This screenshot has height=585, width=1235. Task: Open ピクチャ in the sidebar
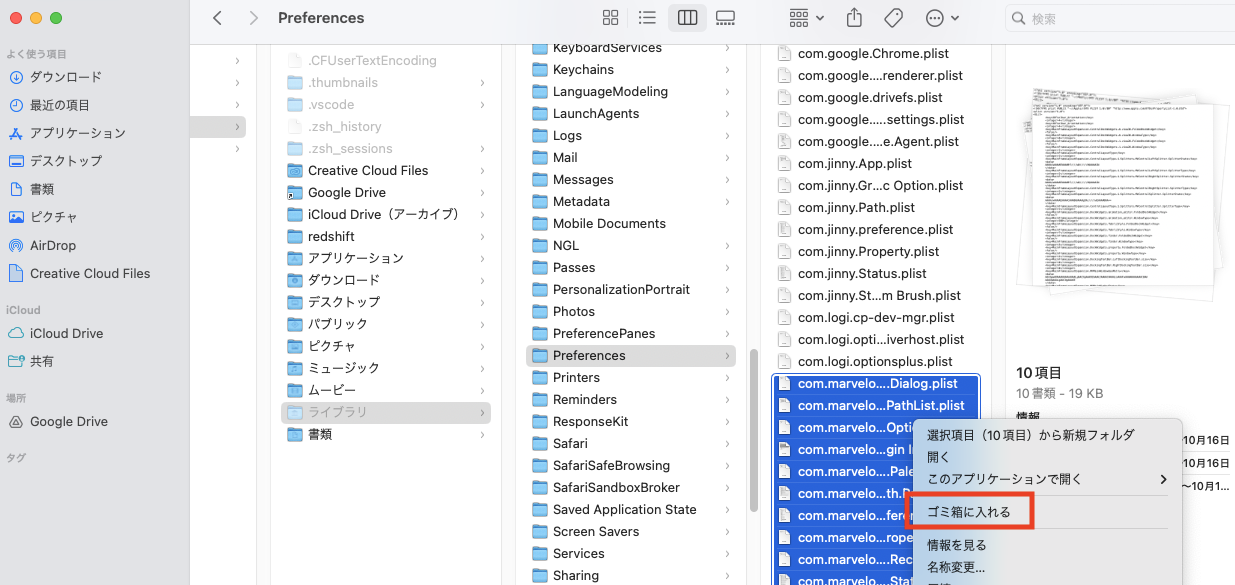53,217
